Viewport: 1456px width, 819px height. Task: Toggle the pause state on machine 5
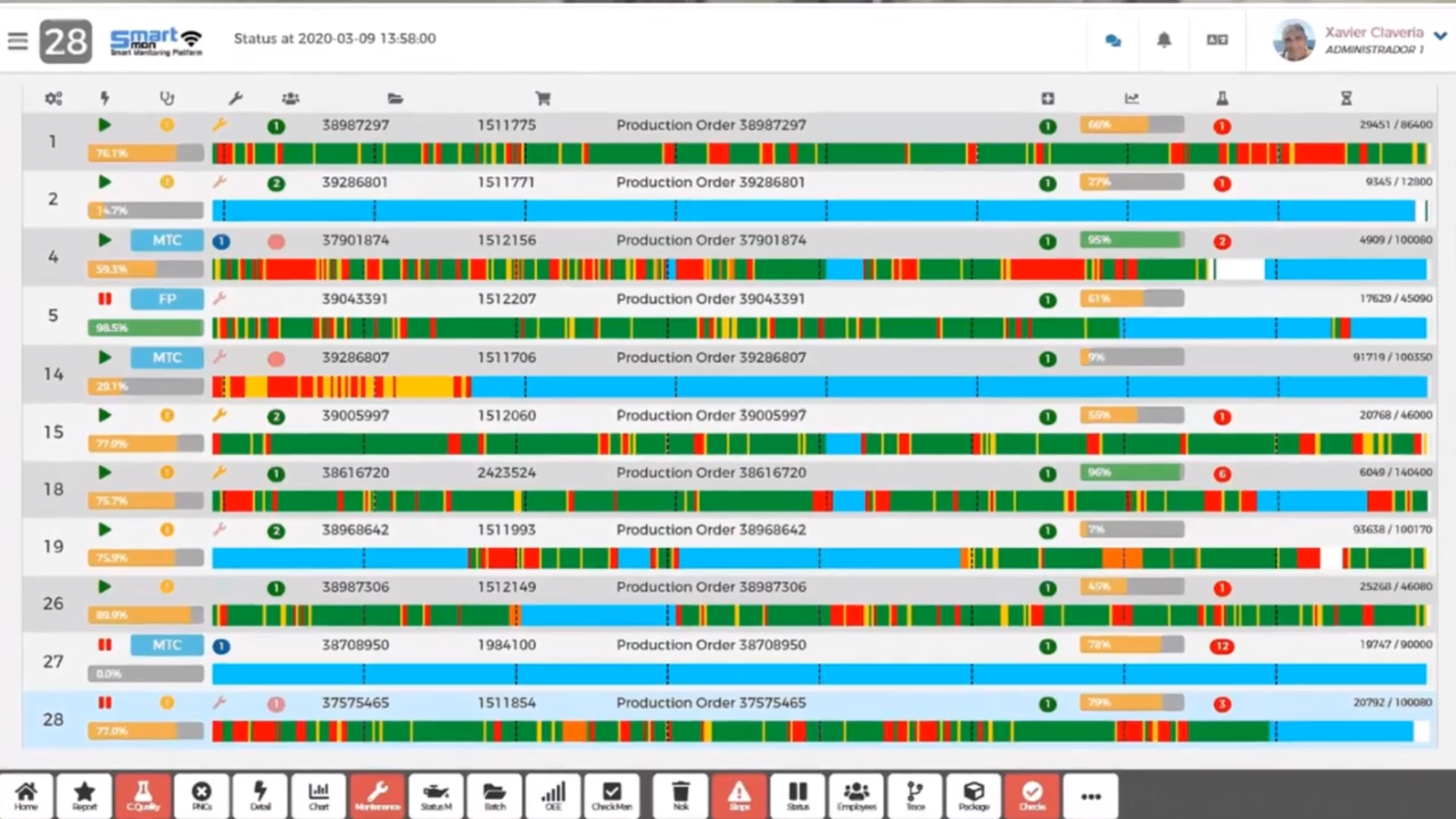click(x=105, y=299)
